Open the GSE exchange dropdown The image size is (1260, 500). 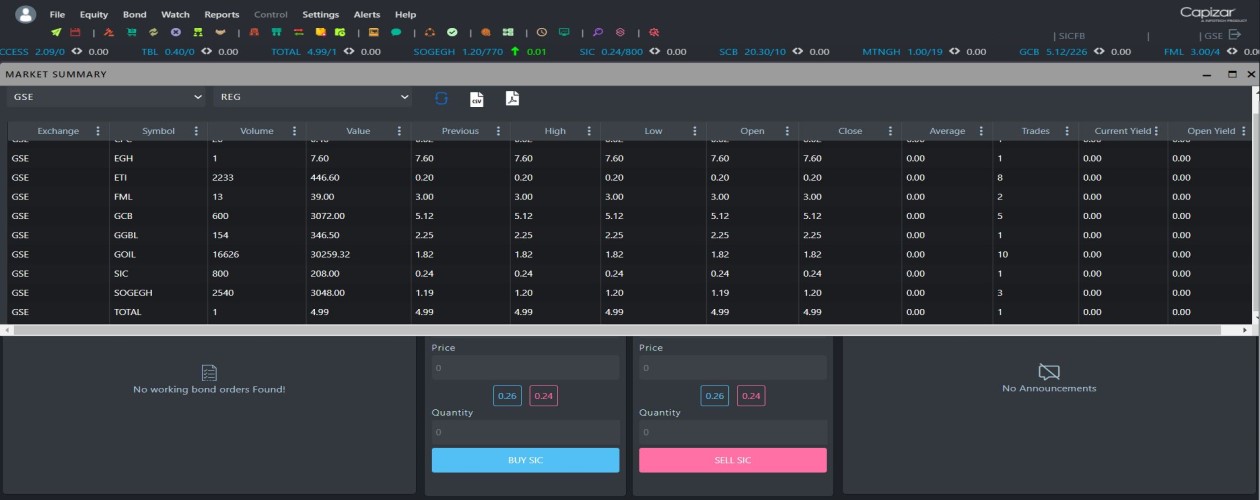coord(106,97)
